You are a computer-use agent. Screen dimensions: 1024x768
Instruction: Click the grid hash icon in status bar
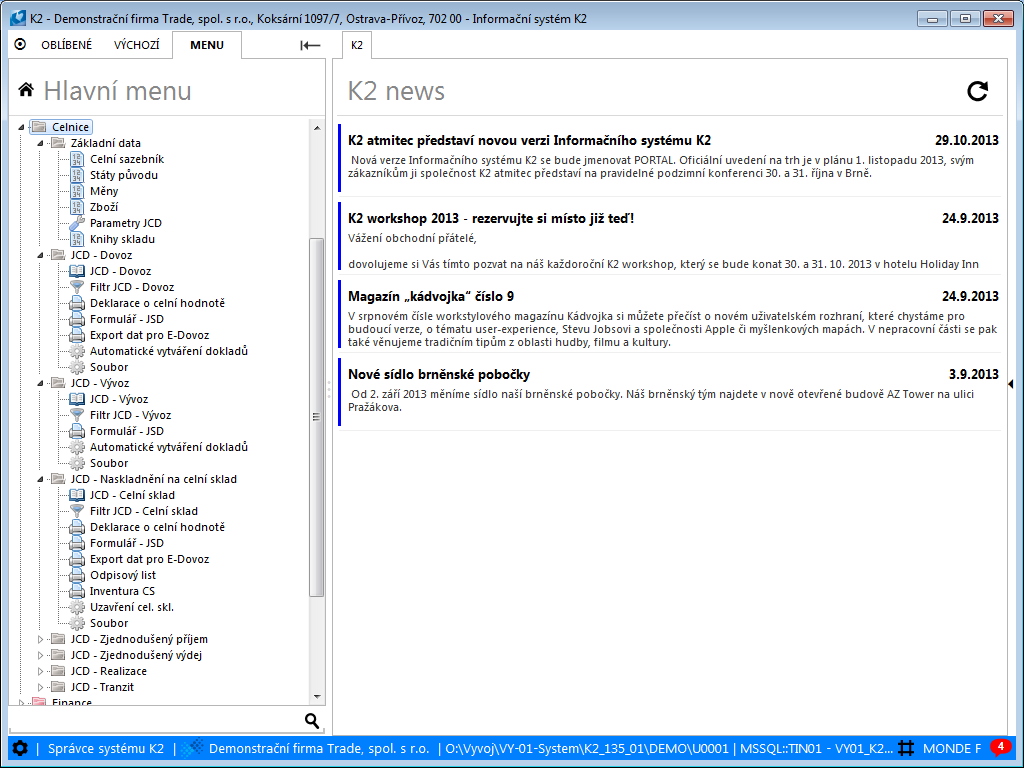[x=906, y=748]
